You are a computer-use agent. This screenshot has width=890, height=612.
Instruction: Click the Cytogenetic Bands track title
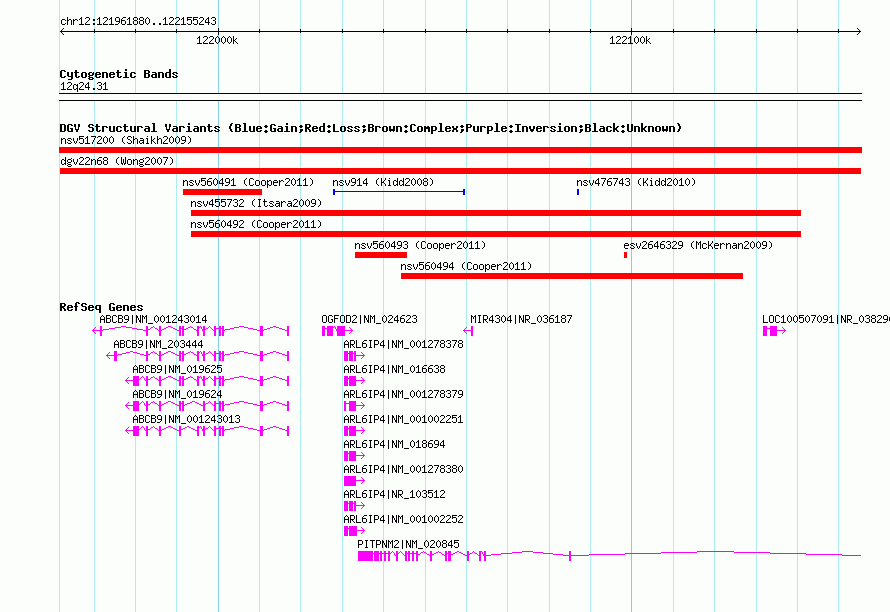click(x=119, y=74)
